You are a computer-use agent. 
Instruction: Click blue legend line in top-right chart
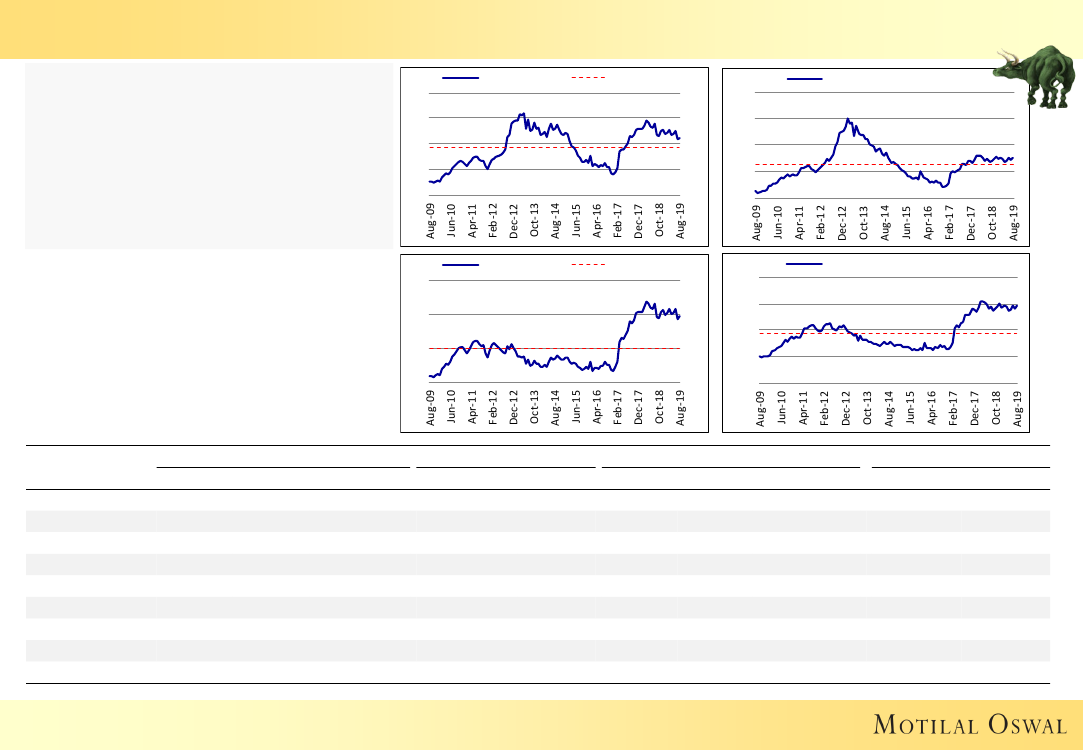pos(804,78)
